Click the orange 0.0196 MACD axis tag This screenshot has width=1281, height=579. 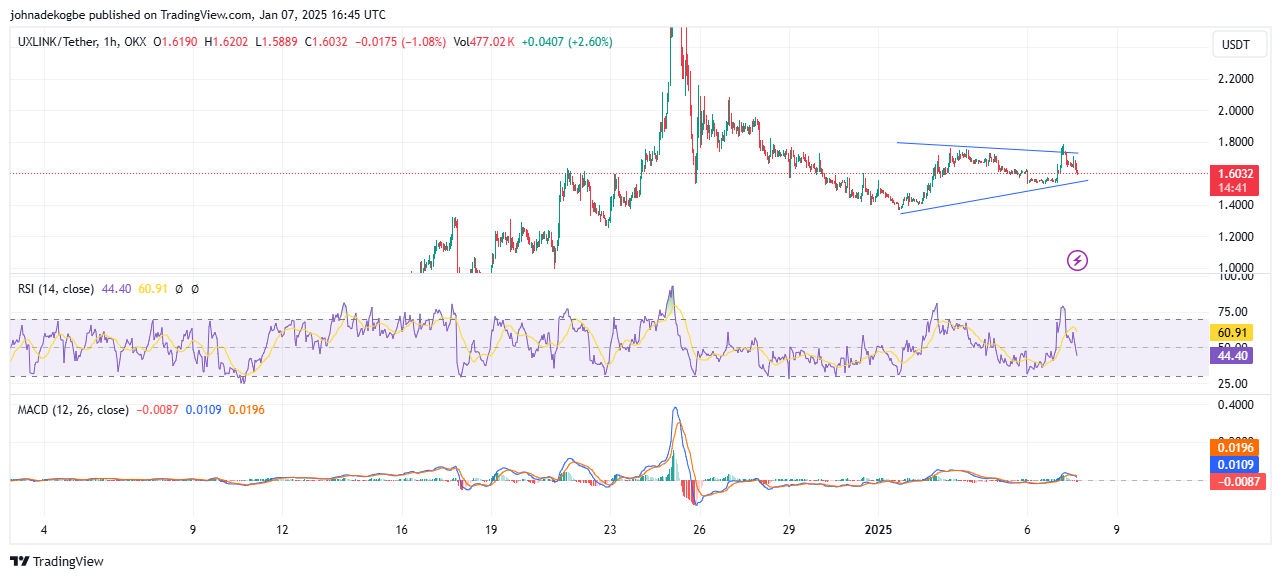tap(1232, 448)
